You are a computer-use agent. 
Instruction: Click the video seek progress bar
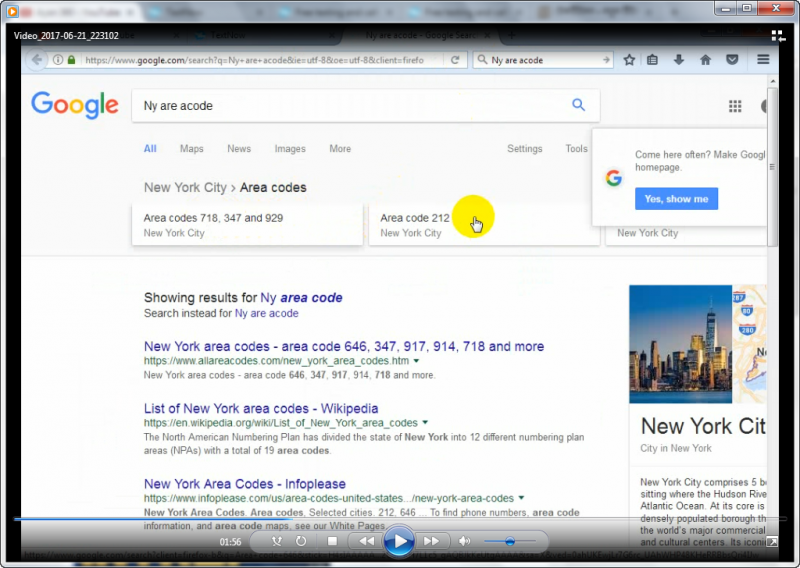(400, 519)
